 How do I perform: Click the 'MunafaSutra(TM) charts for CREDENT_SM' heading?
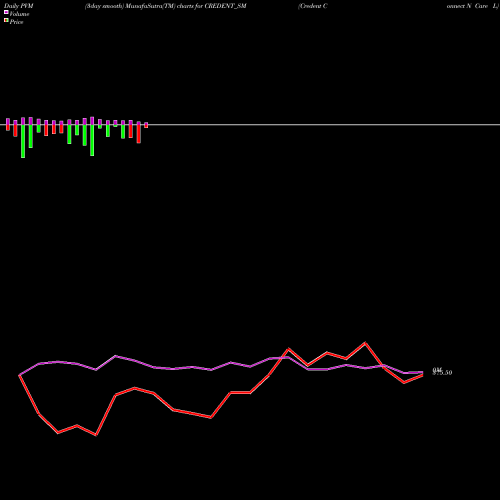tap(186, 6)
